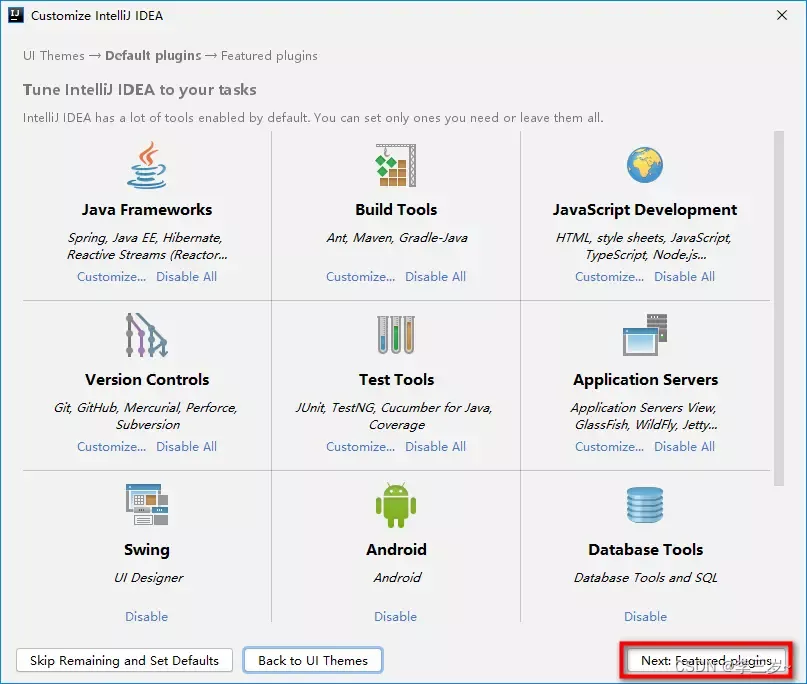Click the Swing UI designer icon

click(147, 504)
